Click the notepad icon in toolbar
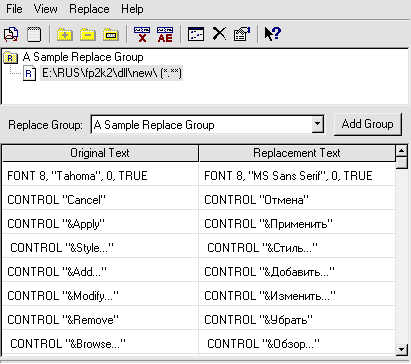 (34, 34)
